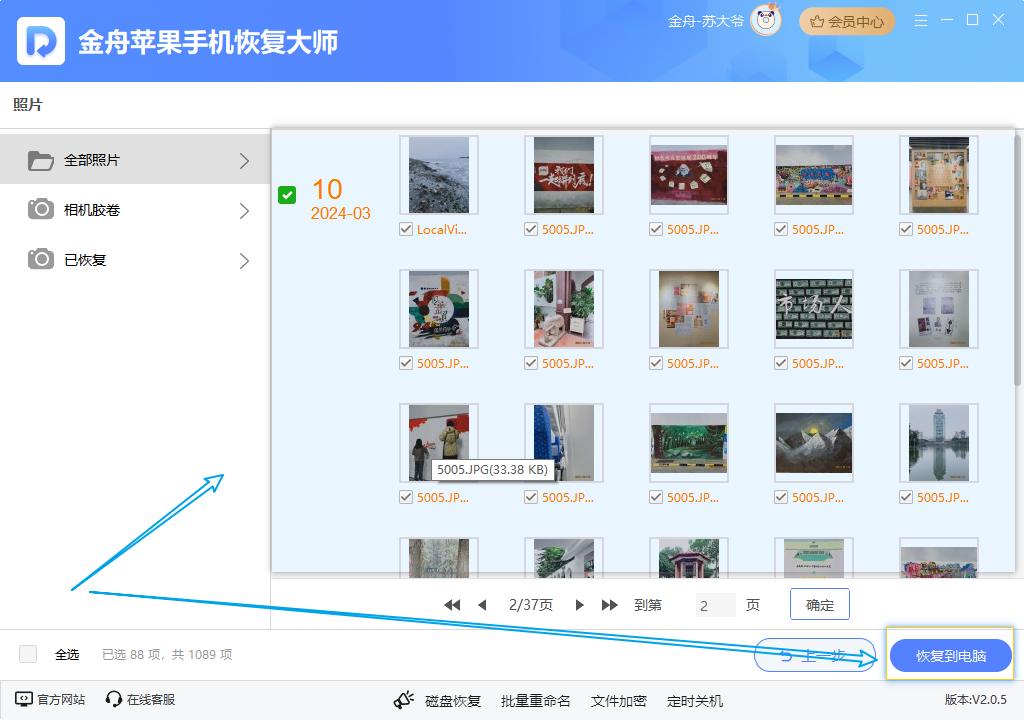The image size is (1024, 720).
Task: Expand the 全部照片 category arrow
Action: click(245, 160)
